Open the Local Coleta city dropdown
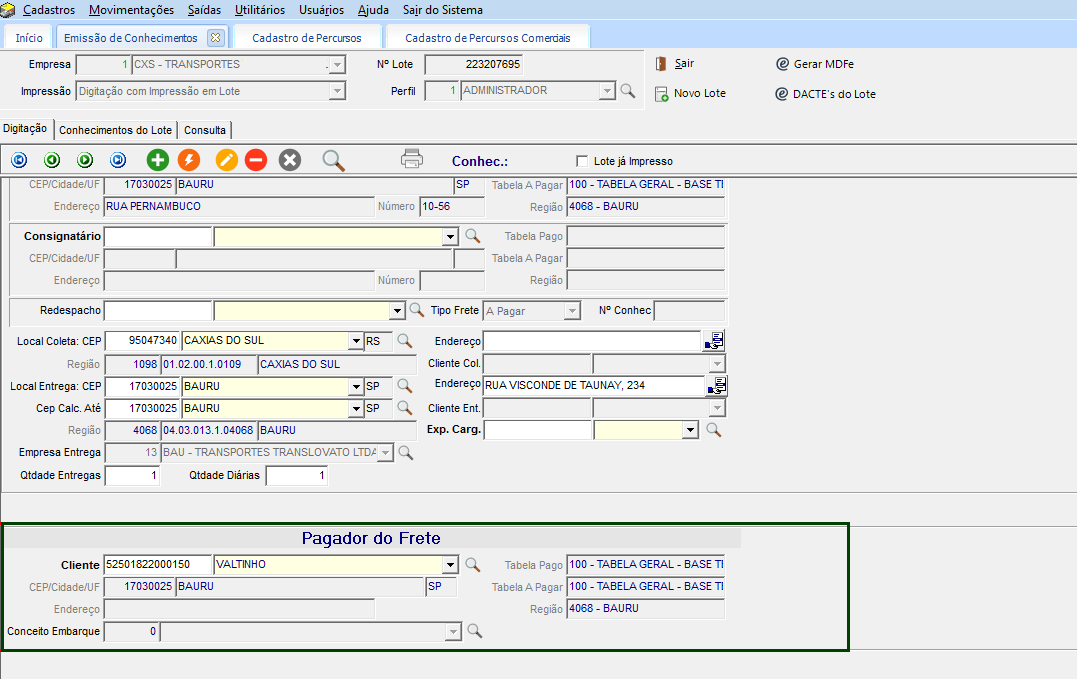 (x=355, y=341)
